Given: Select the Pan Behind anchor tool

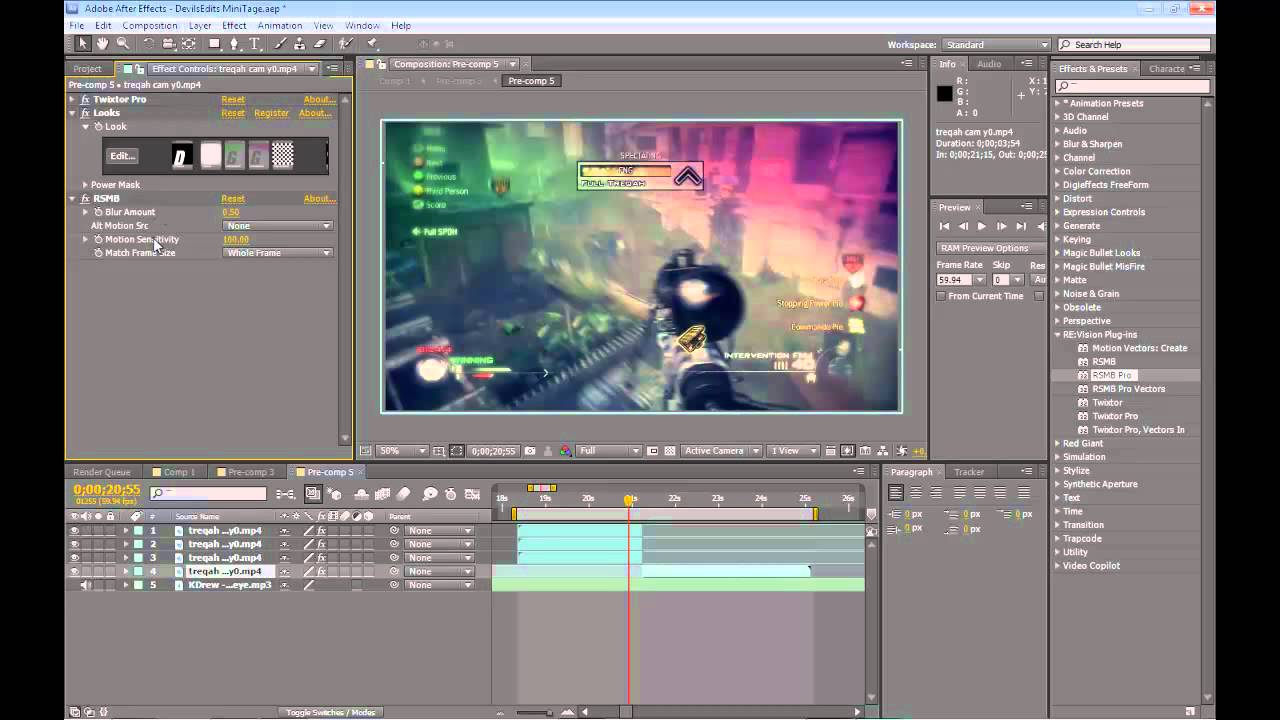Looking at the screenshot, I should point(188,44).
